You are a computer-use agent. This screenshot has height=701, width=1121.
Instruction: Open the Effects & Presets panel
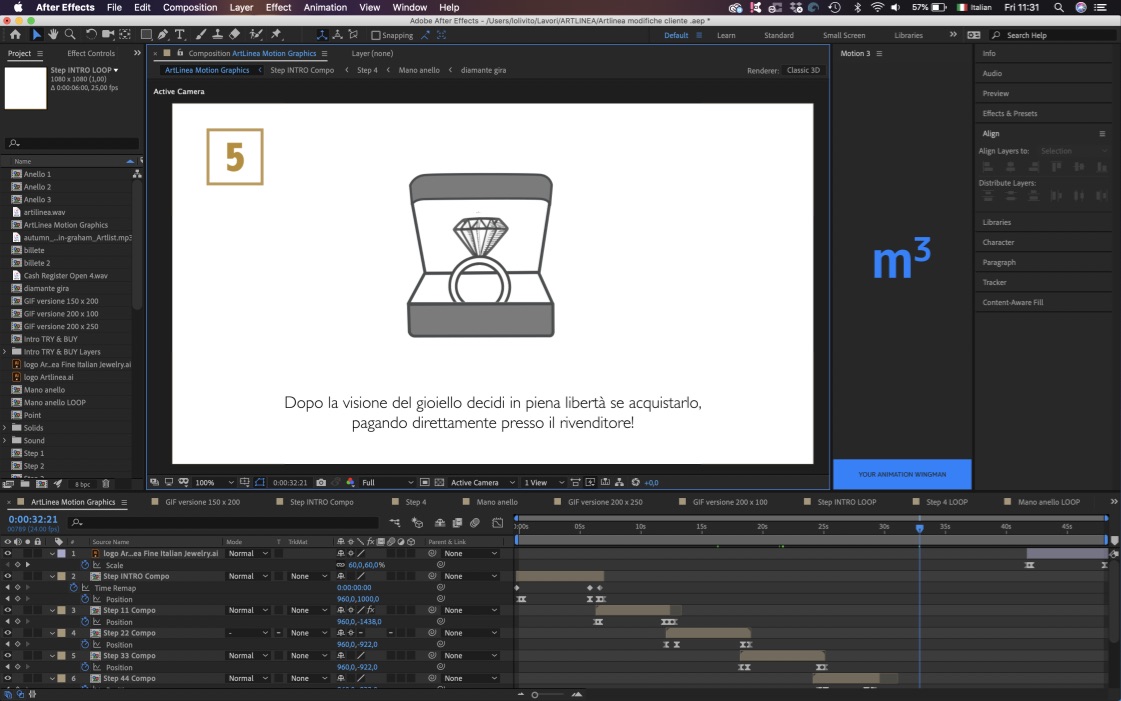point(1009,114)
